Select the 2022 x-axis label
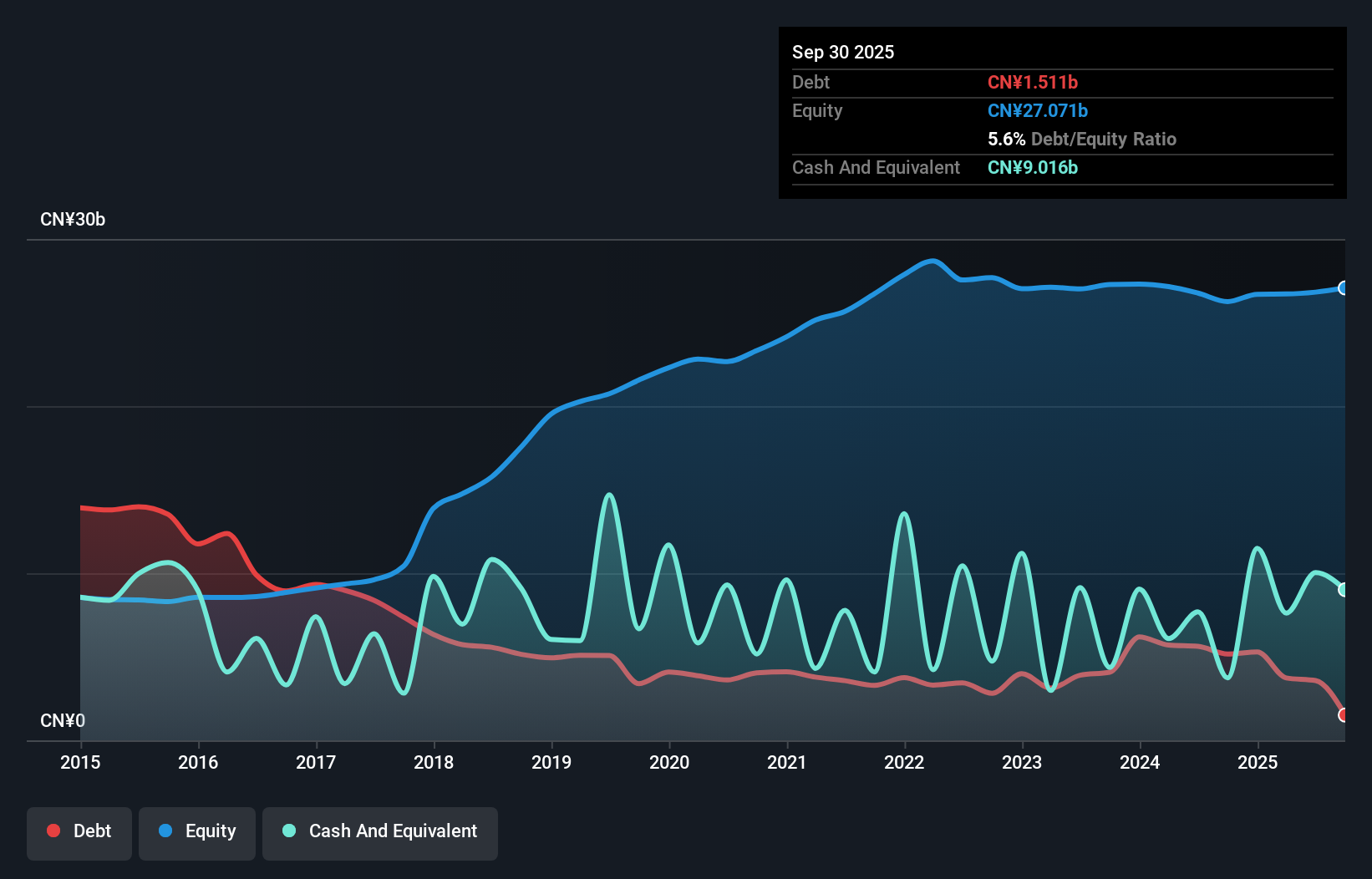1372x879 pixels. click(904, 762)
